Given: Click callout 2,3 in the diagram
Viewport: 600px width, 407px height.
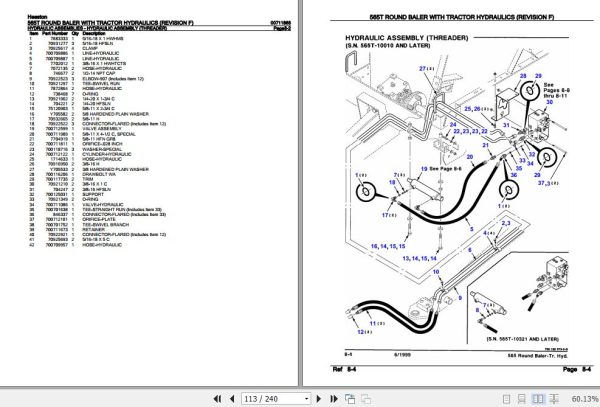Looking at the screenshot, I should tap(506, 223).
